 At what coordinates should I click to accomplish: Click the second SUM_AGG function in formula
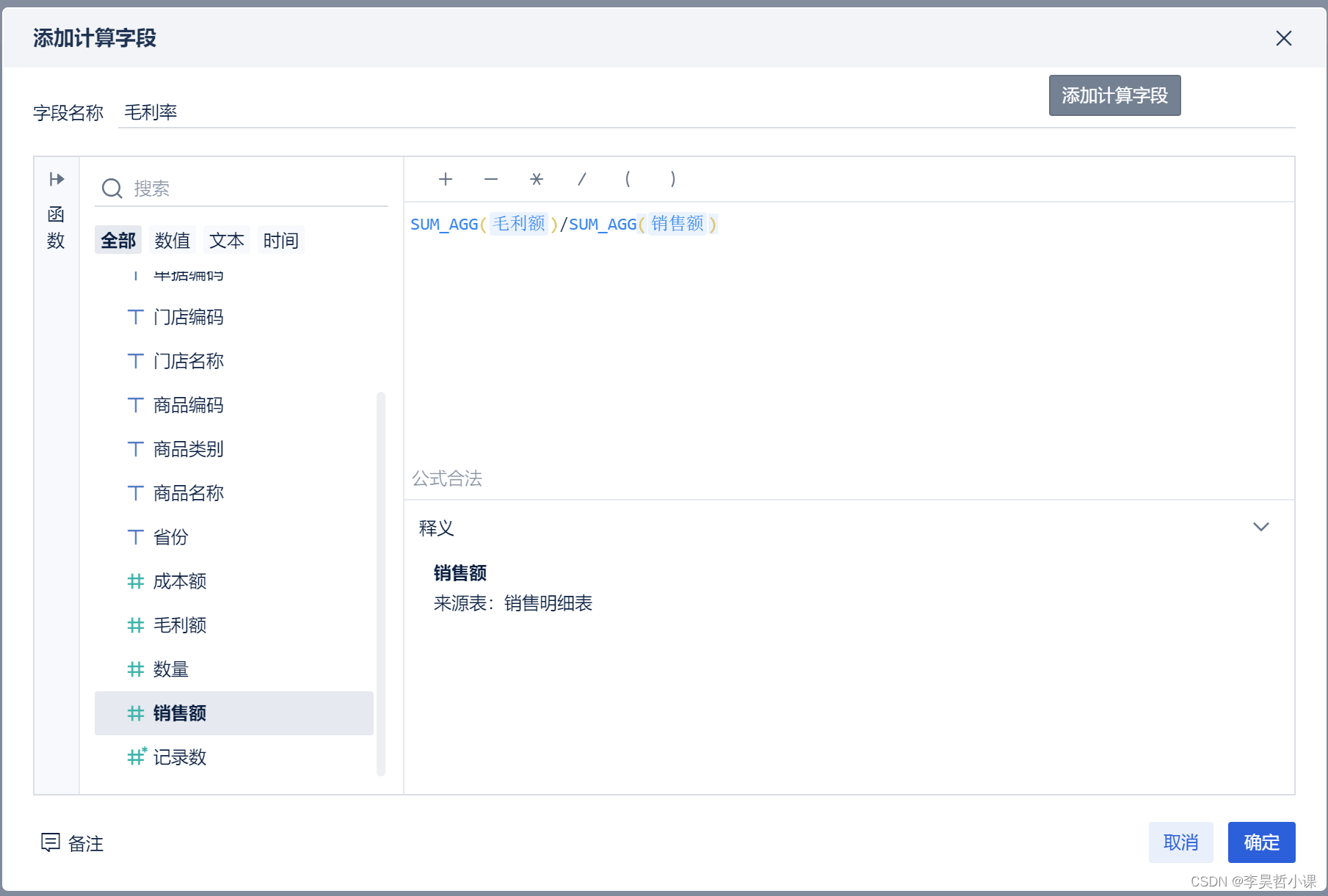603,224
